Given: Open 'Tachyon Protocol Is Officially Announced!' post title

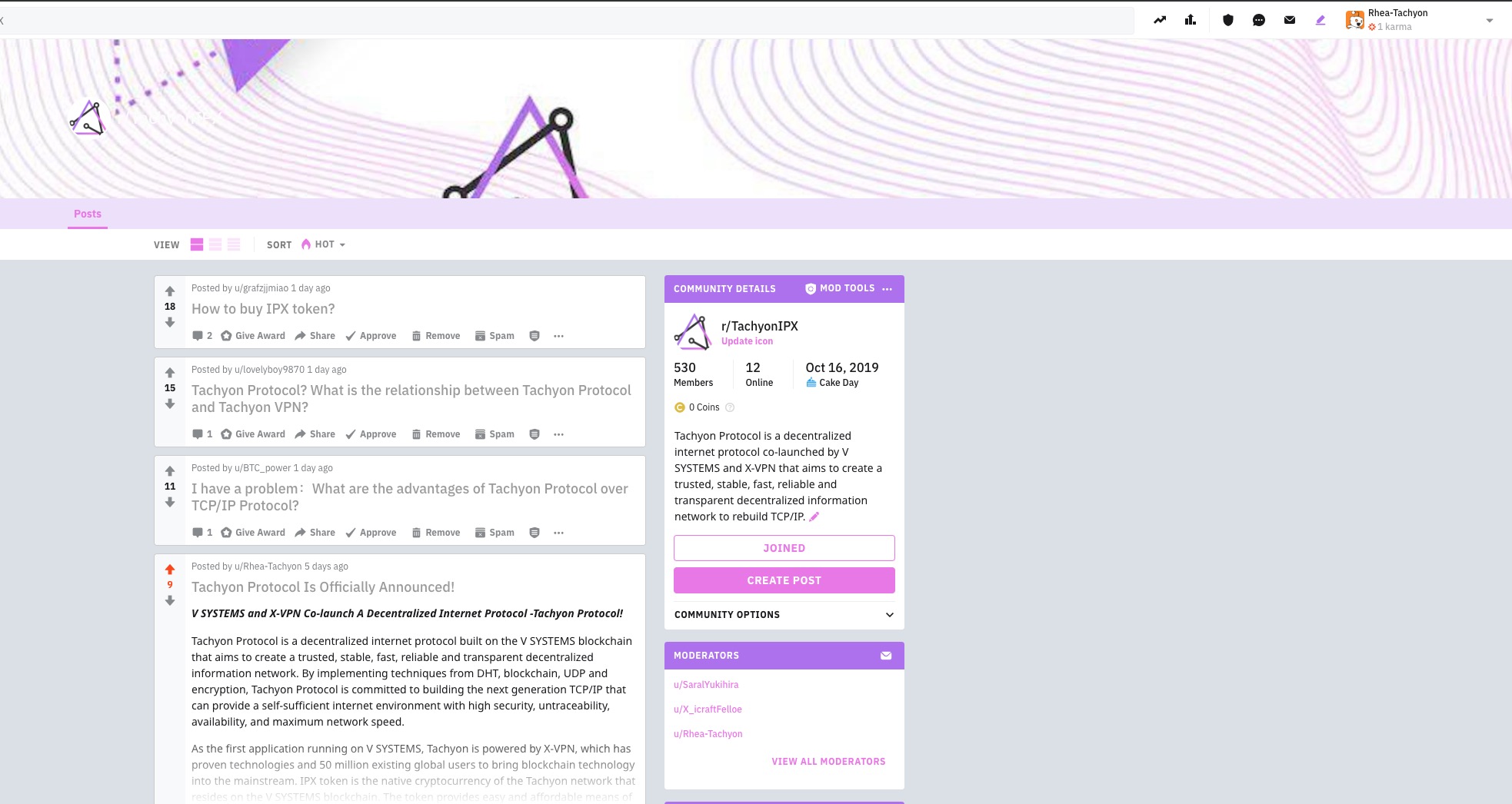Looking at the screenshot, I should [x=323, y=587].
